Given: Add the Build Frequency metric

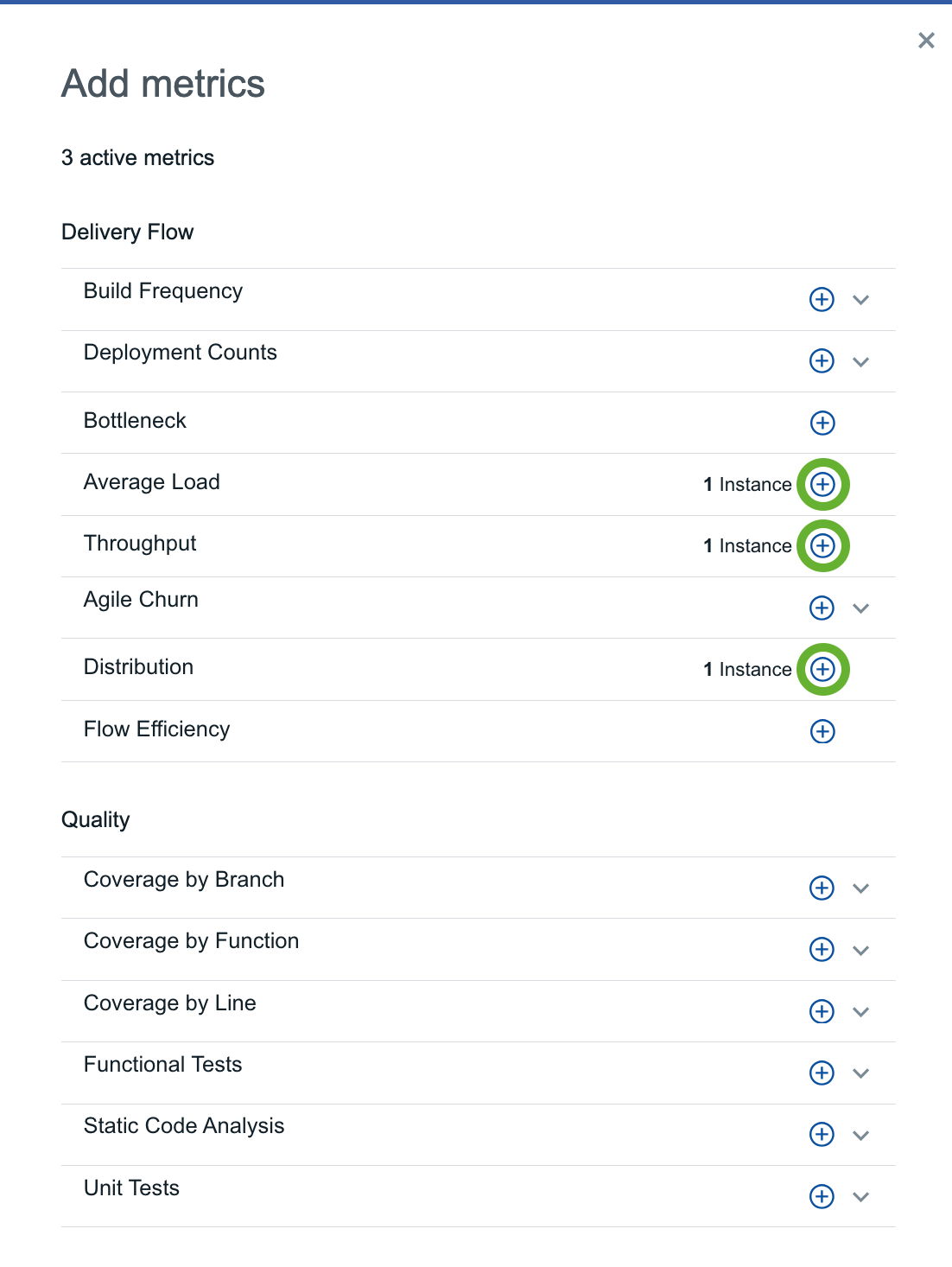Looking at the screenshot, I should click(822, 299).
